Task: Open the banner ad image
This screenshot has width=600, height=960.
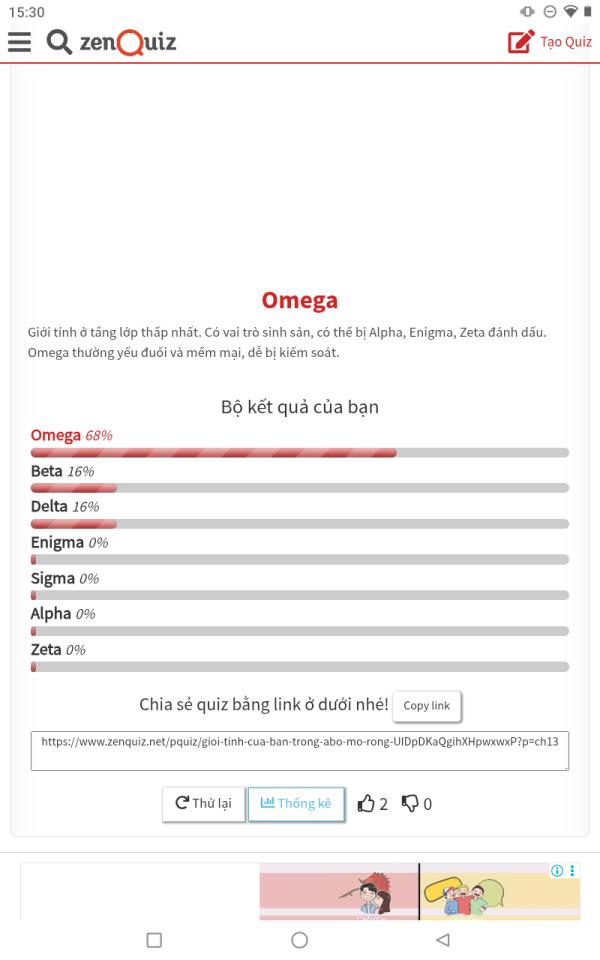Action: click(x=418, y=891)
